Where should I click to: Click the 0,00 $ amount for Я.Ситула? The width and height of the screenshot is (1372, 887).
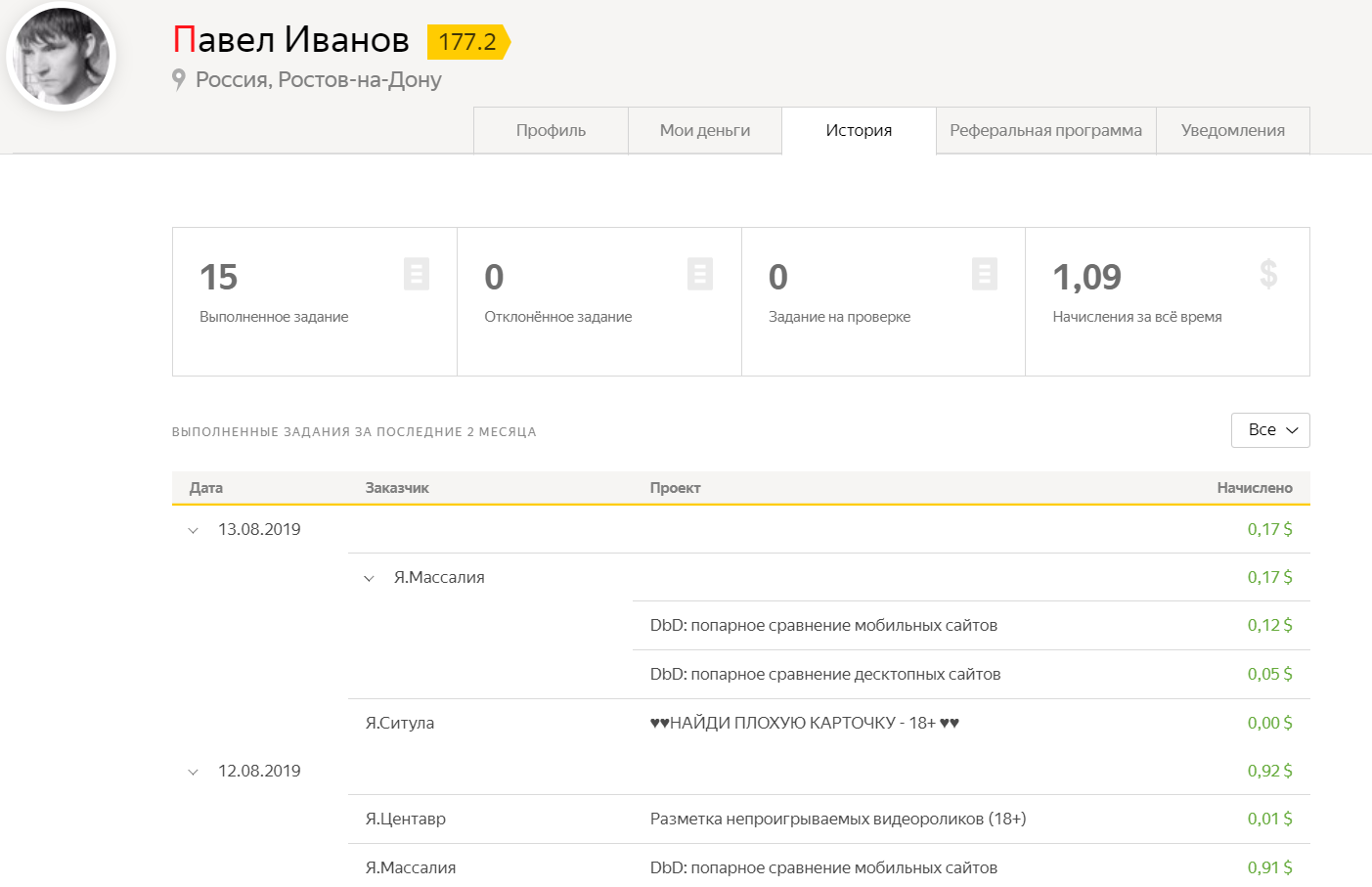(1269, 723)
